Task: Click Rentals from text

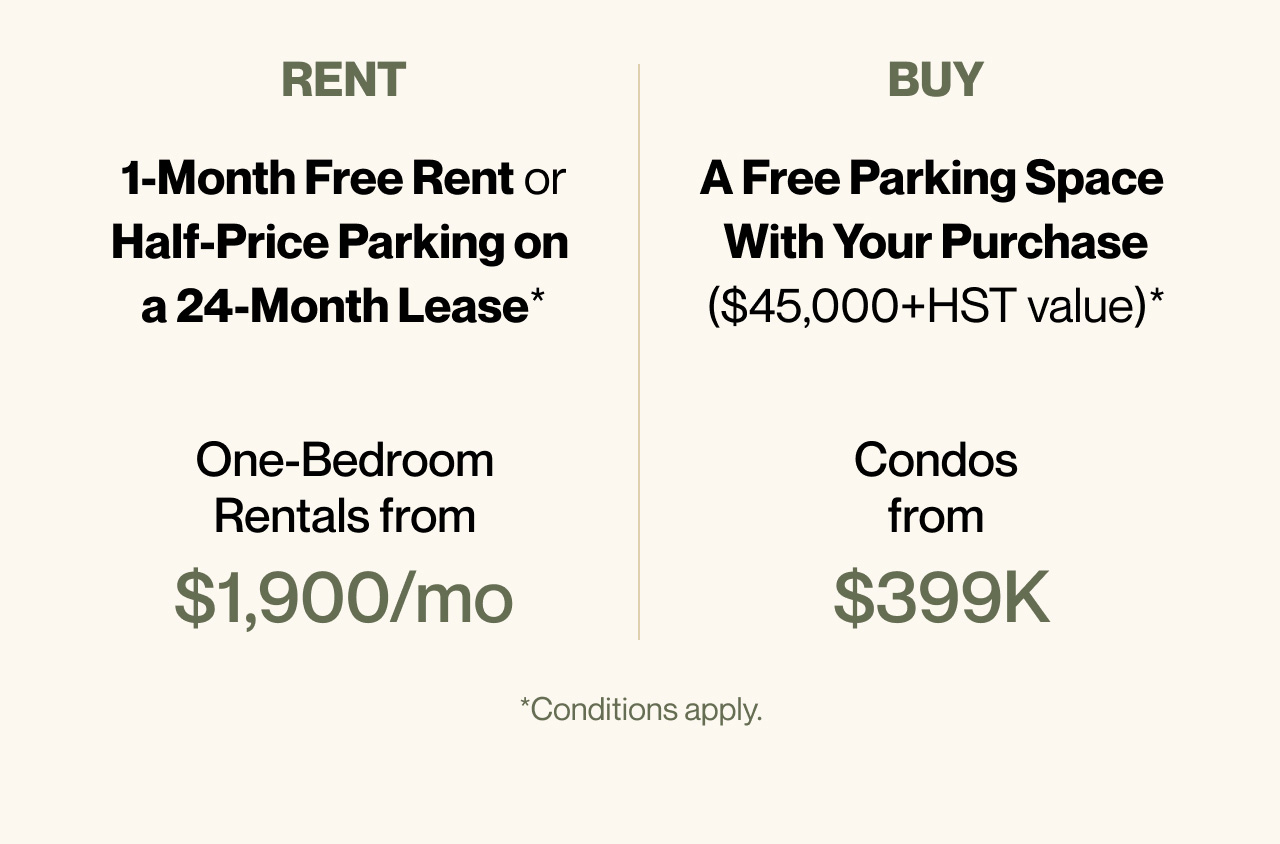Action: pyautogui.click(x=345, y=516)
